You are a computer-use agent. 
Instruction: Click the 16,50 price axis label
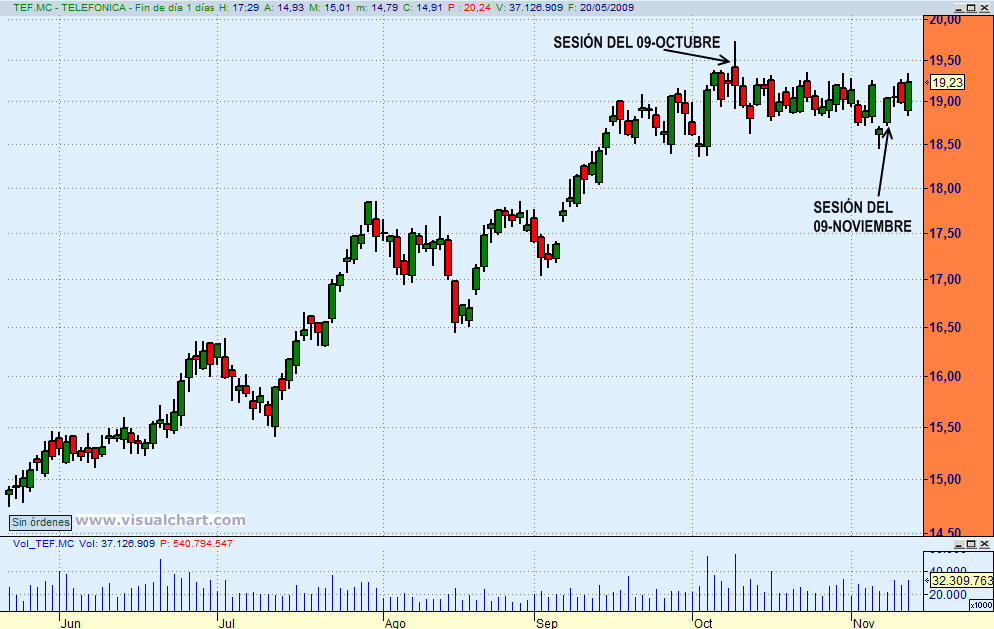pos(945,327)
